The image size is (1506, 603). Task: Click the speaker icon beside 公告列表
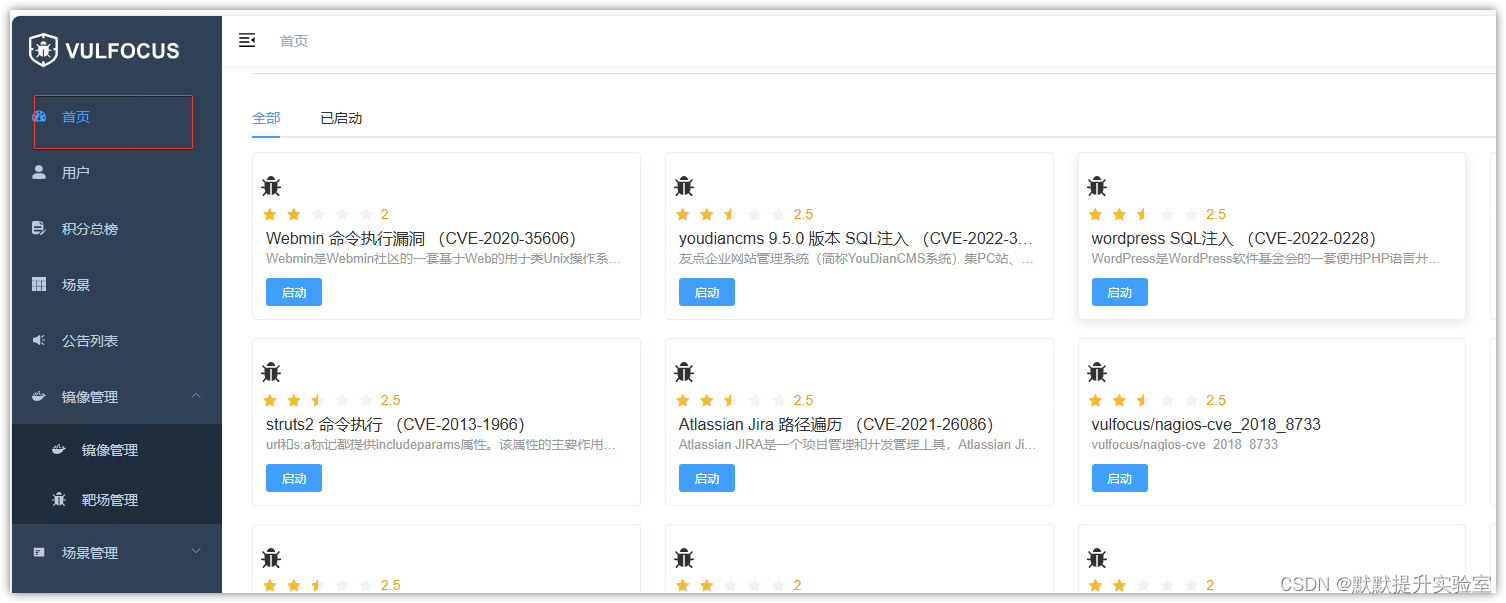click(40, 340)
